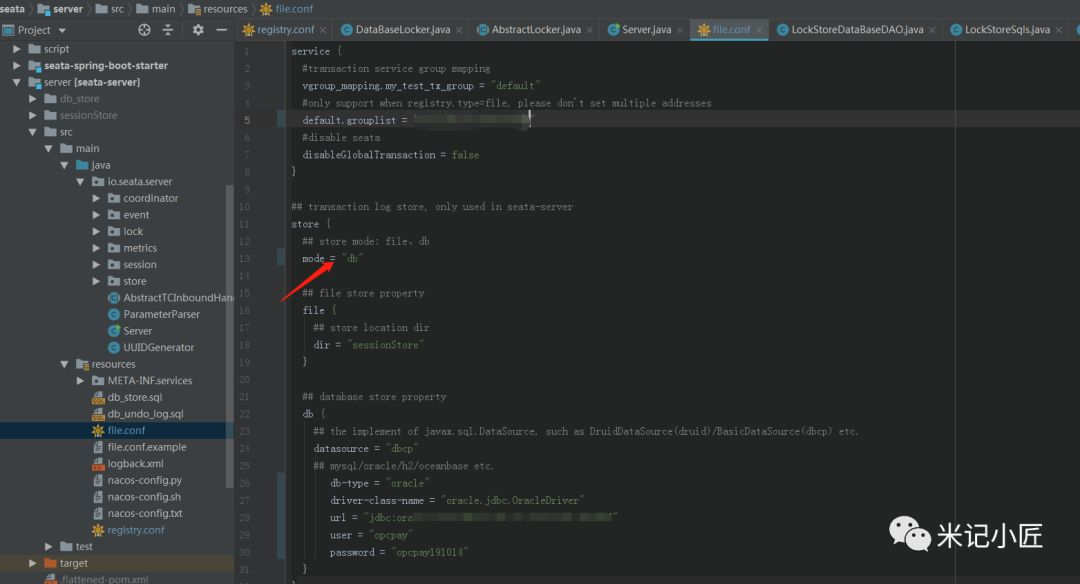This screenshot has height=584, width=1080.
Task: Collapse the resources folder arrow in tree
Action: [64, 364]
